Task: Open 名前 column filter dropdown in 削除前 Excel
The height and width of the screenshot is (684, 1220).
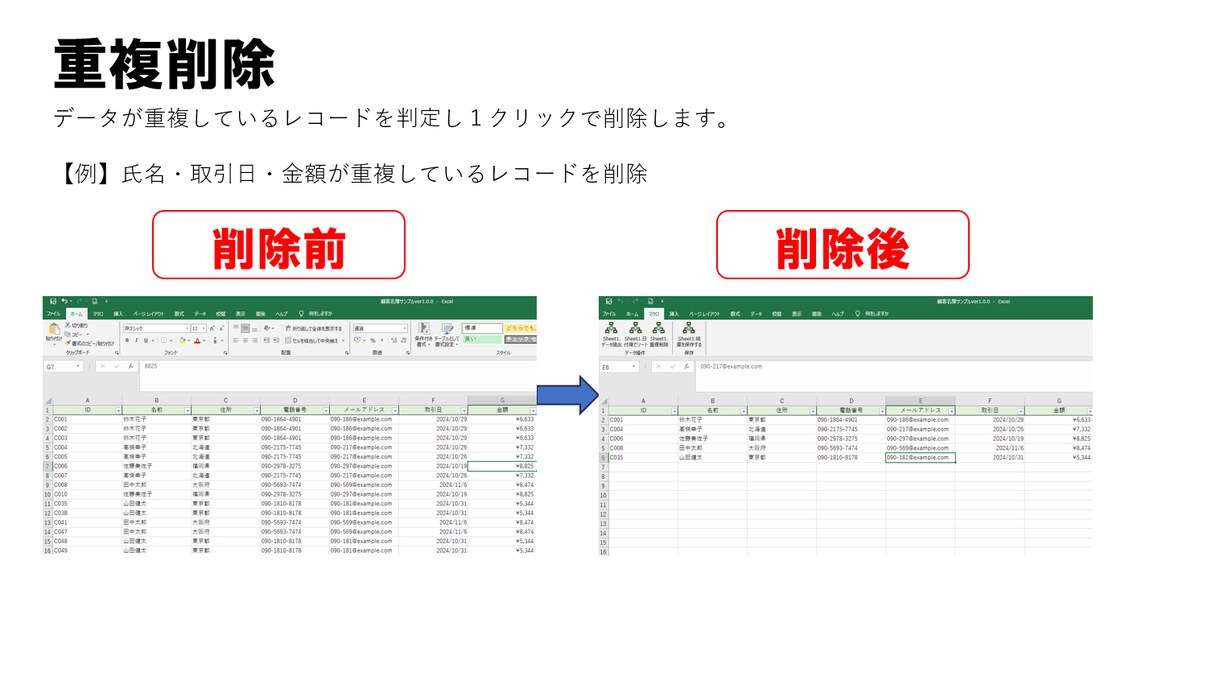Action: coord(187,411)
